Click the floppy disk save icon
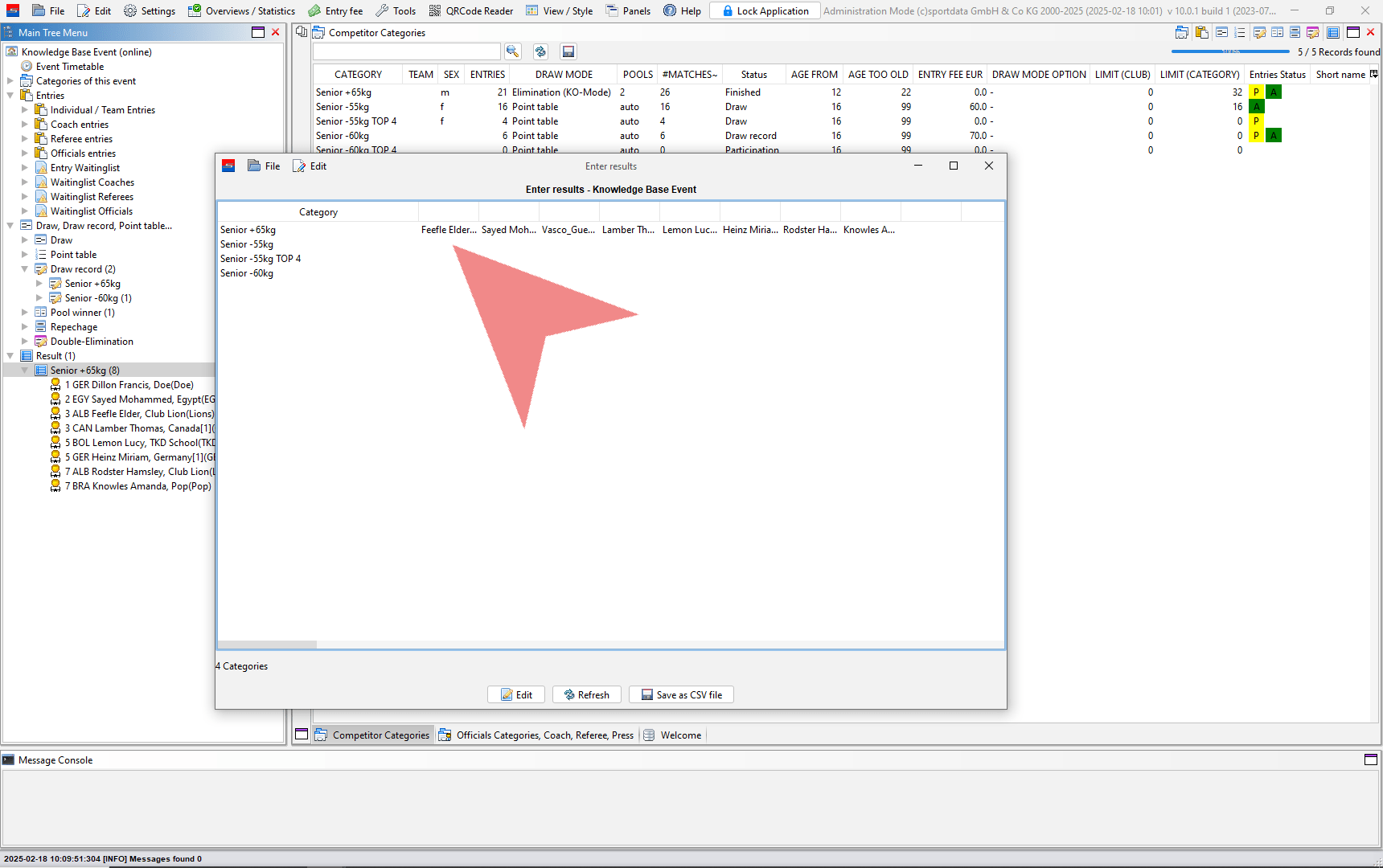 coord(568,51)
